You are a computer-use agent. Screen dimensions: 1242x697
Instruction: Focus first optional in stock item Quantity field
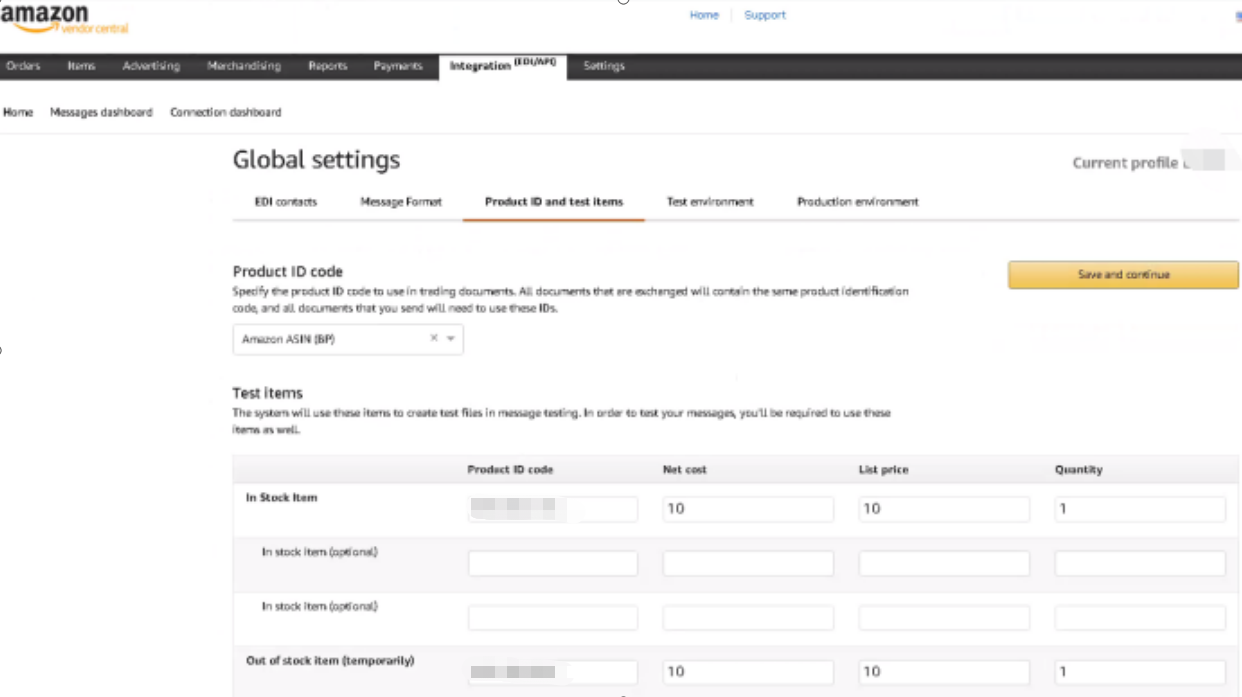pyautogui.click(x=1140, y=563)
